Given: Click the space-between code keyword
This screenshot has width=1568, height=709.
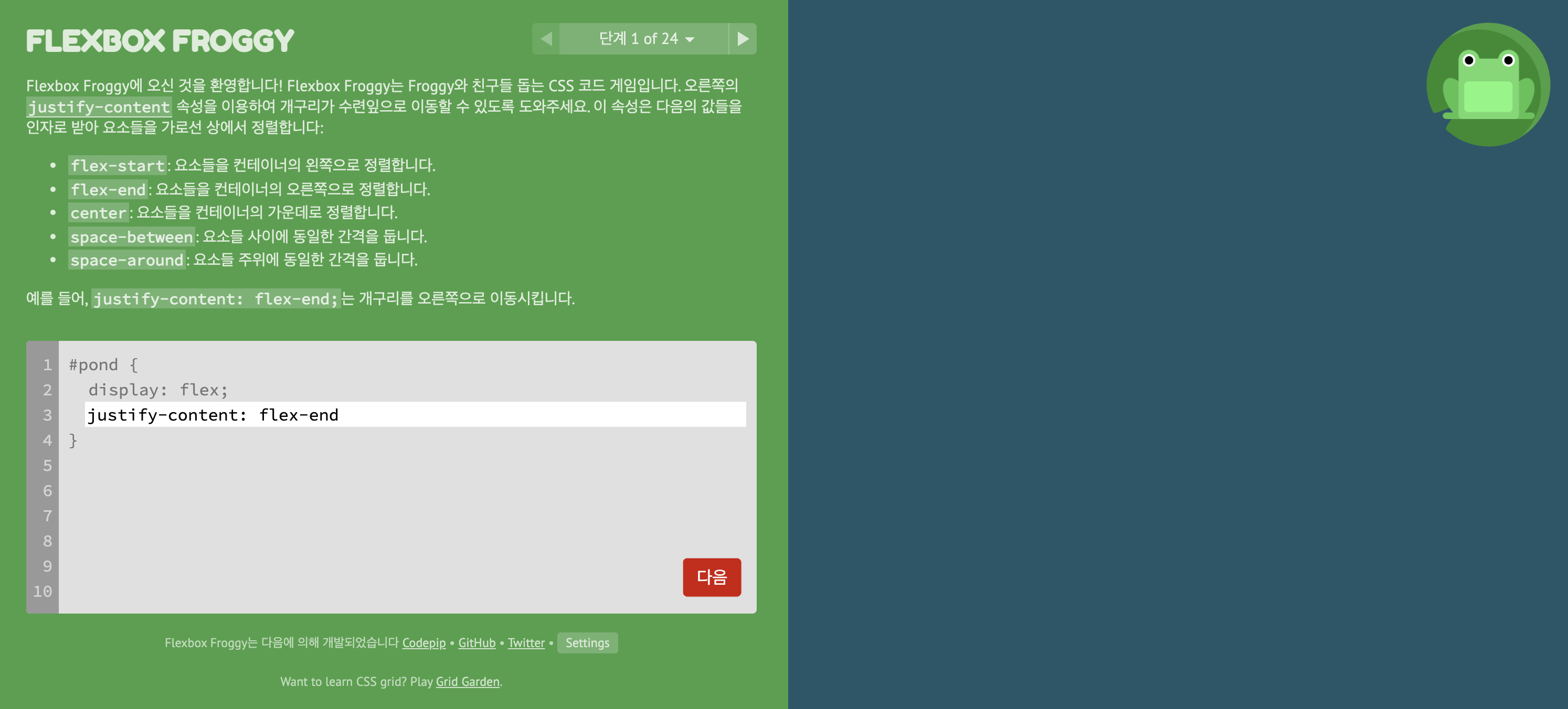Looking at the screenshot, I should tap(132, 237).
